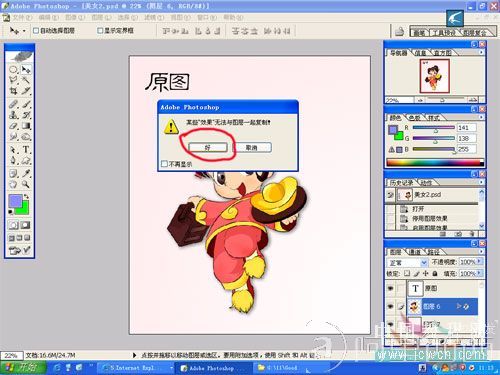Select the Eraser tool
Screen dimensions: 500x375
(13, 126)
